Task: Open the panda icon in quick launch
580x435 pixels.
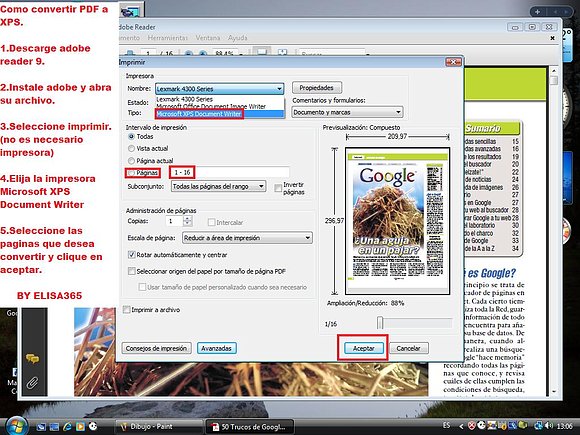Action: click(93, 426)
